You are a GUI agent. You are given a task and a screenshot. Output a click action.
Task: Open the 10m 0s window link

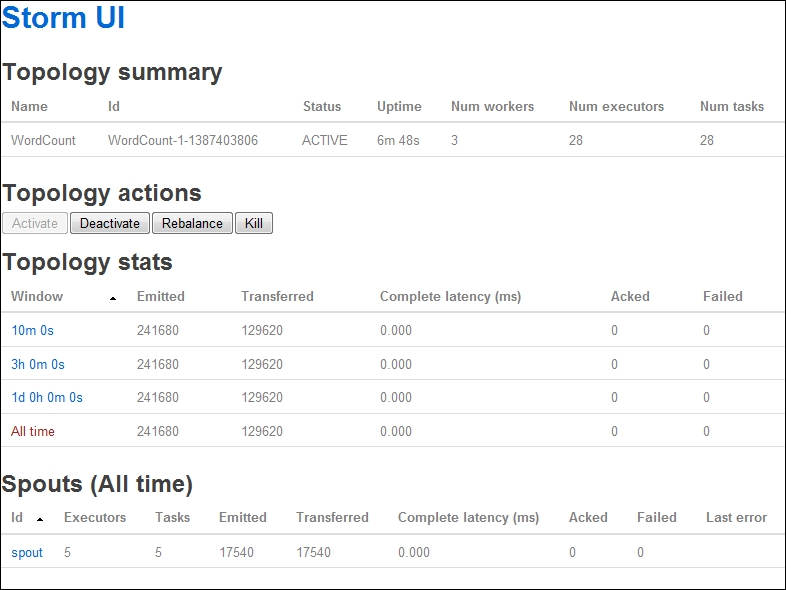pos(33,330)
